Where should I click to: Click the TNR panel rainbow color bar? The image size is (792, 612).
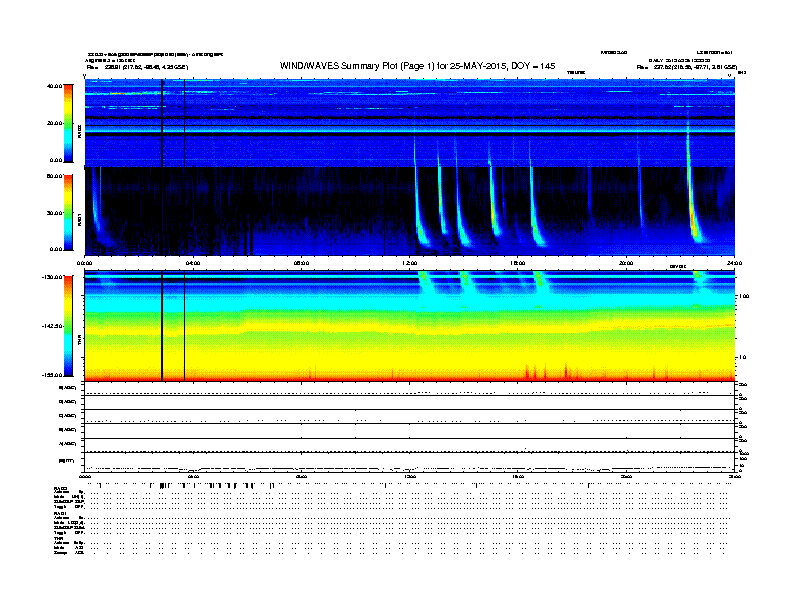[68, 326]
